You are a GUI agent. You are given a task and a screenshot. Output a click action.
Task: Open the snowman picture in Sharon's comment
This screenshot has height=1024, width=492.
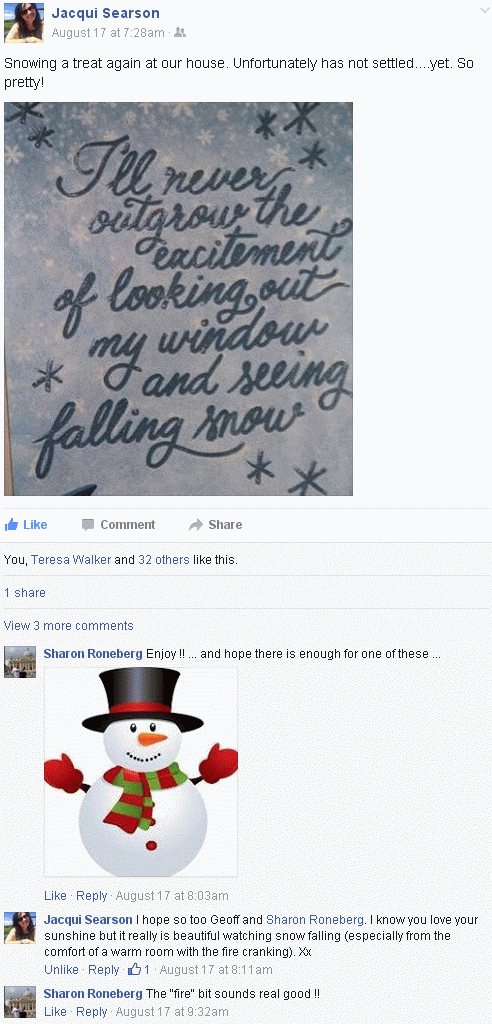(141, 772)
